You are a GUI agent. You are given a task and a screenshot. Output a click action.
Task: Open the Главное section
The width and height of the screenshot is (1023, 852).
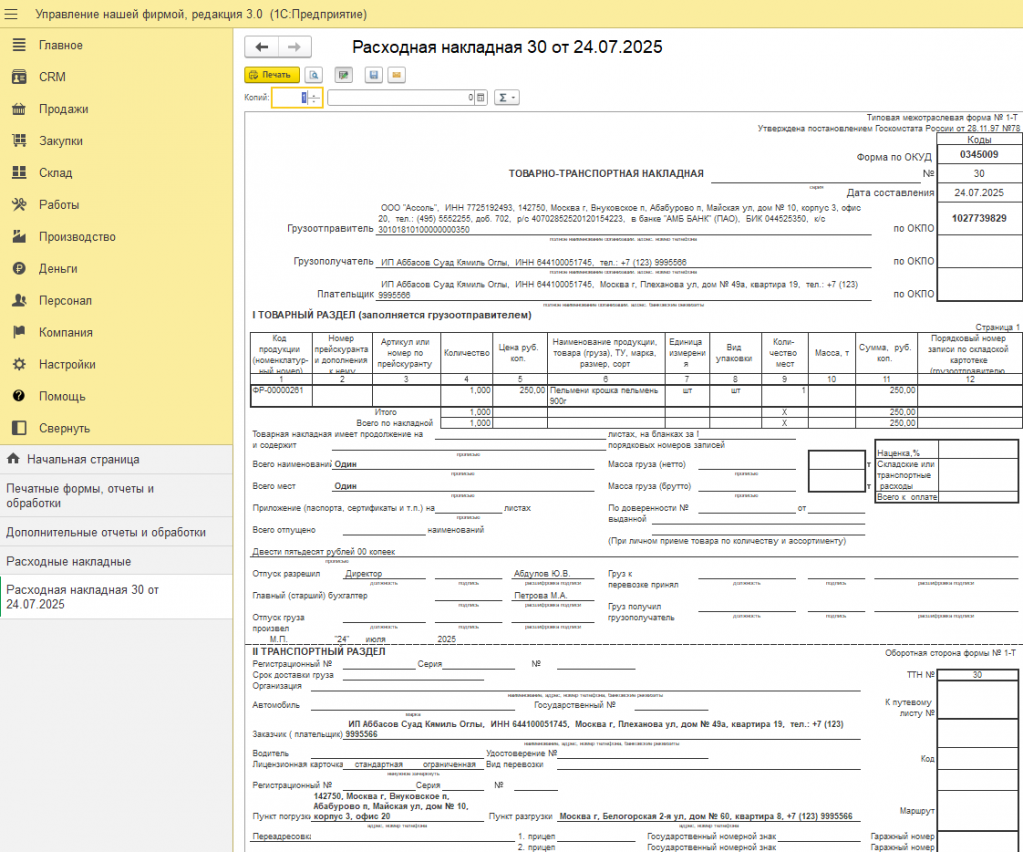click(61, 45)
